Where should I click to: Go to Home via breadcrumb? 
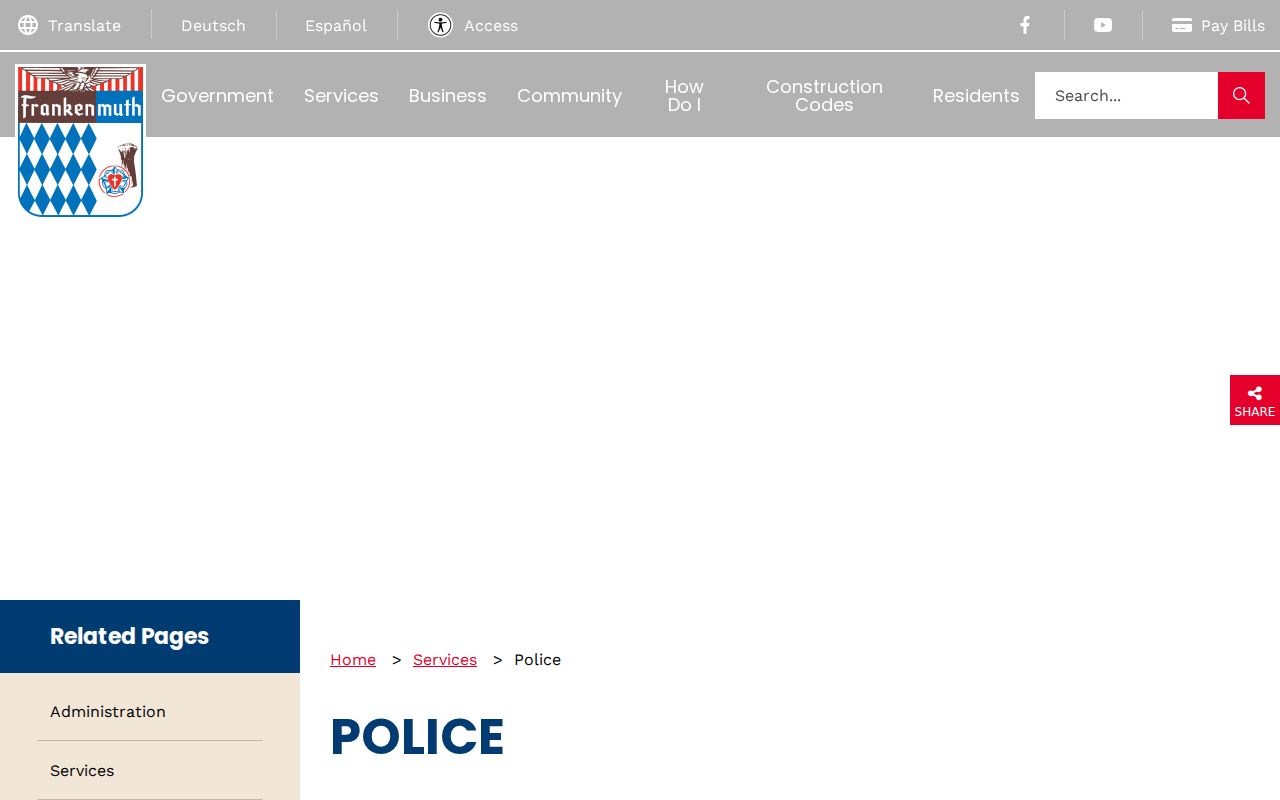pos(353,659)
